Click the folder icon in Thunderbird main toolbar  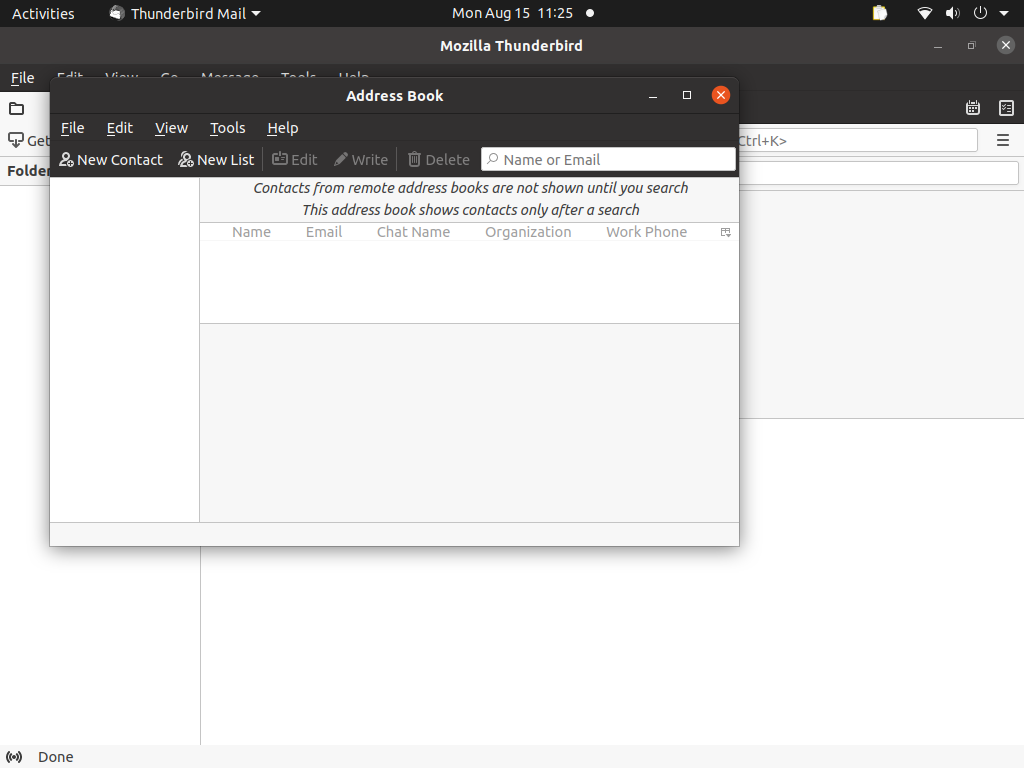pos(16,109)
